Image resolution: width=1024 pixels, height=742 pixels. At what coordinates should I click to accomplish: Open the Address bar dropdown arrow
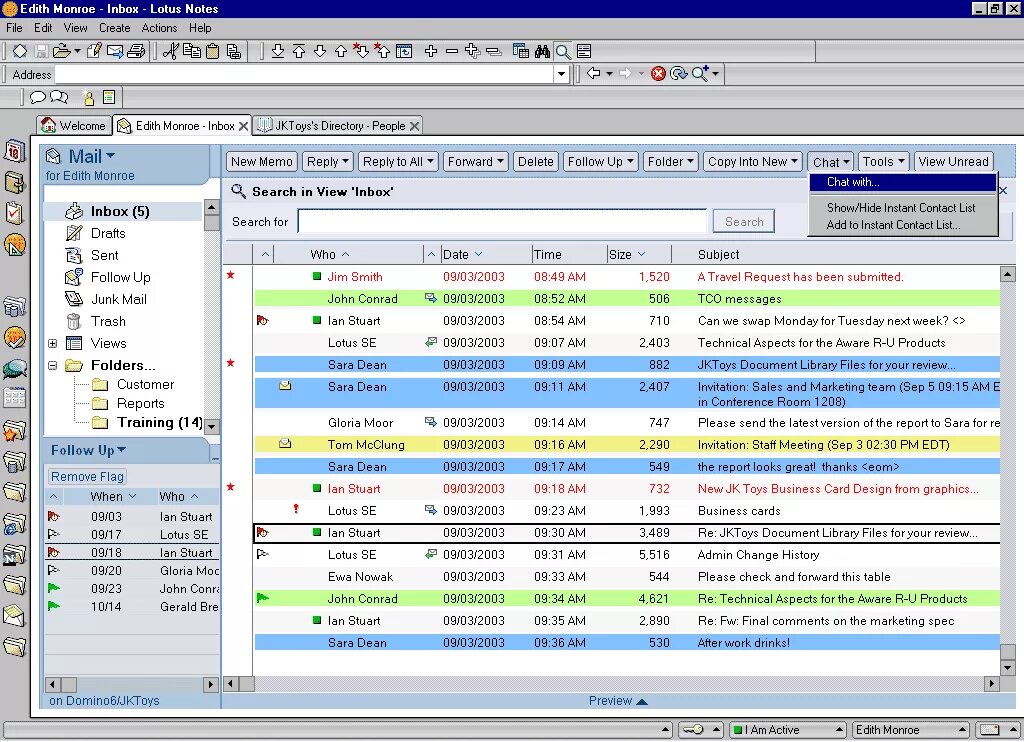561,74
